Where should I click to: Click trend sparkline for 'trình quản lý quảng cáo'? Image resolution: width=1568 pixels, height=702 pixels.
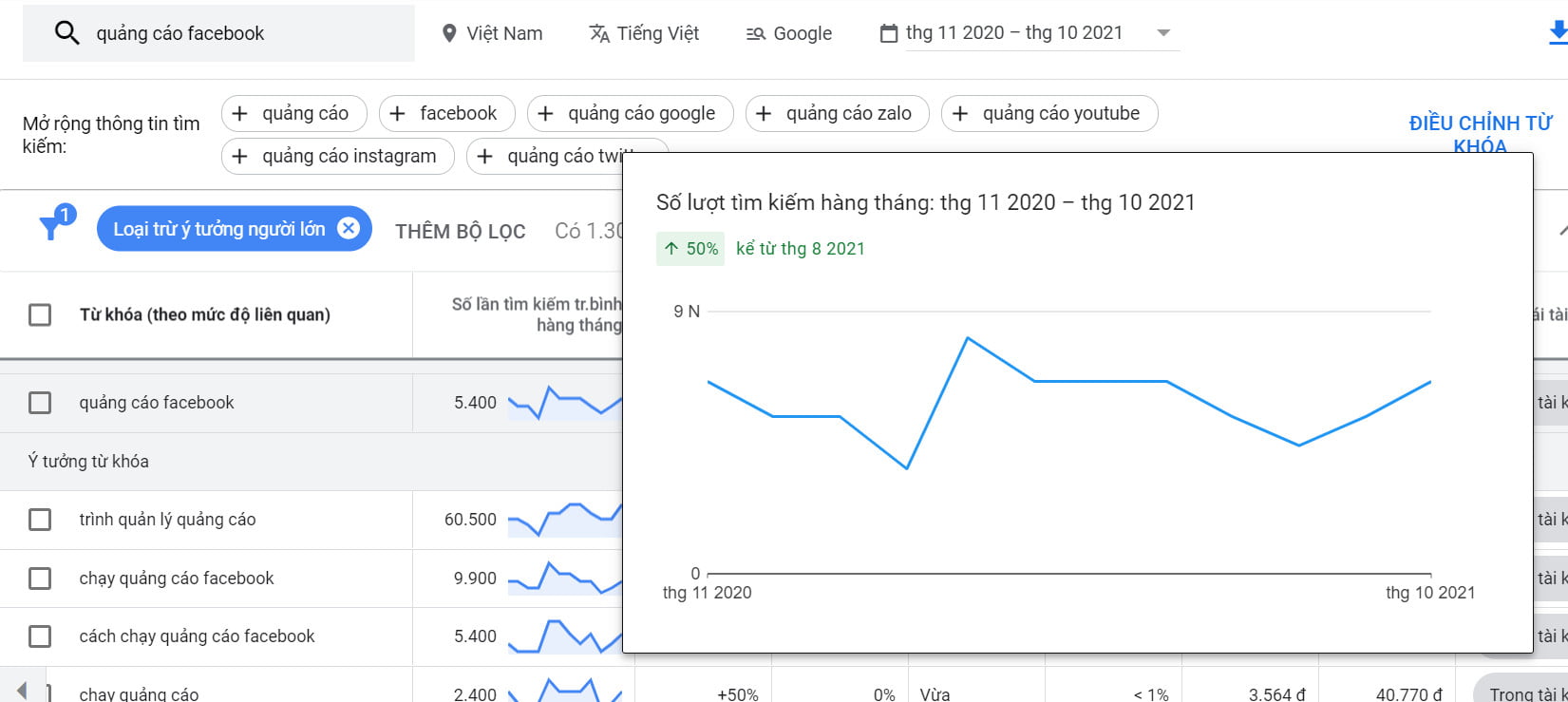pos(564,520)
